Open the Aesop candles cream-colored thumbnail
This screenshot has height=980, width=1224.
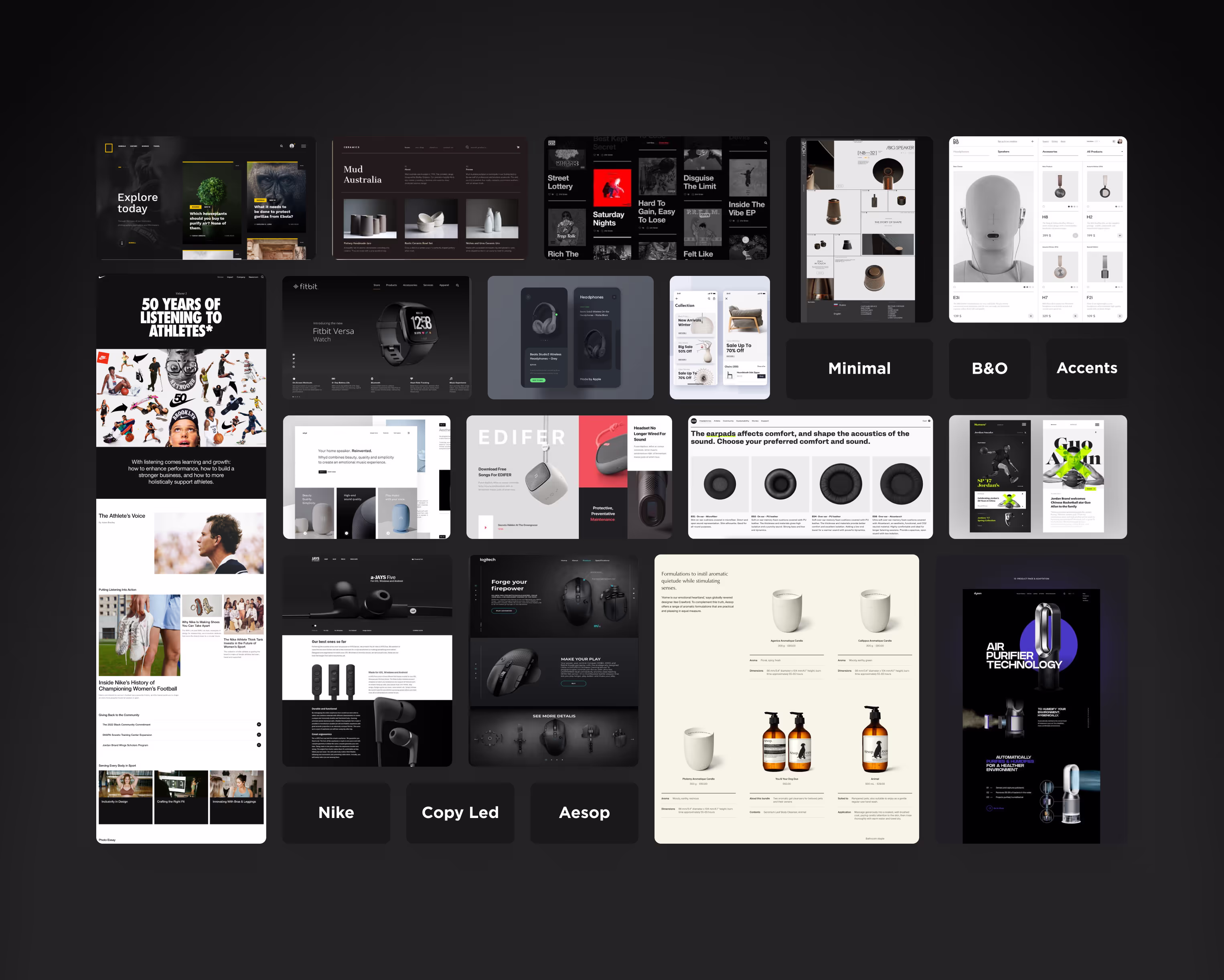click(x=786, y=699)
